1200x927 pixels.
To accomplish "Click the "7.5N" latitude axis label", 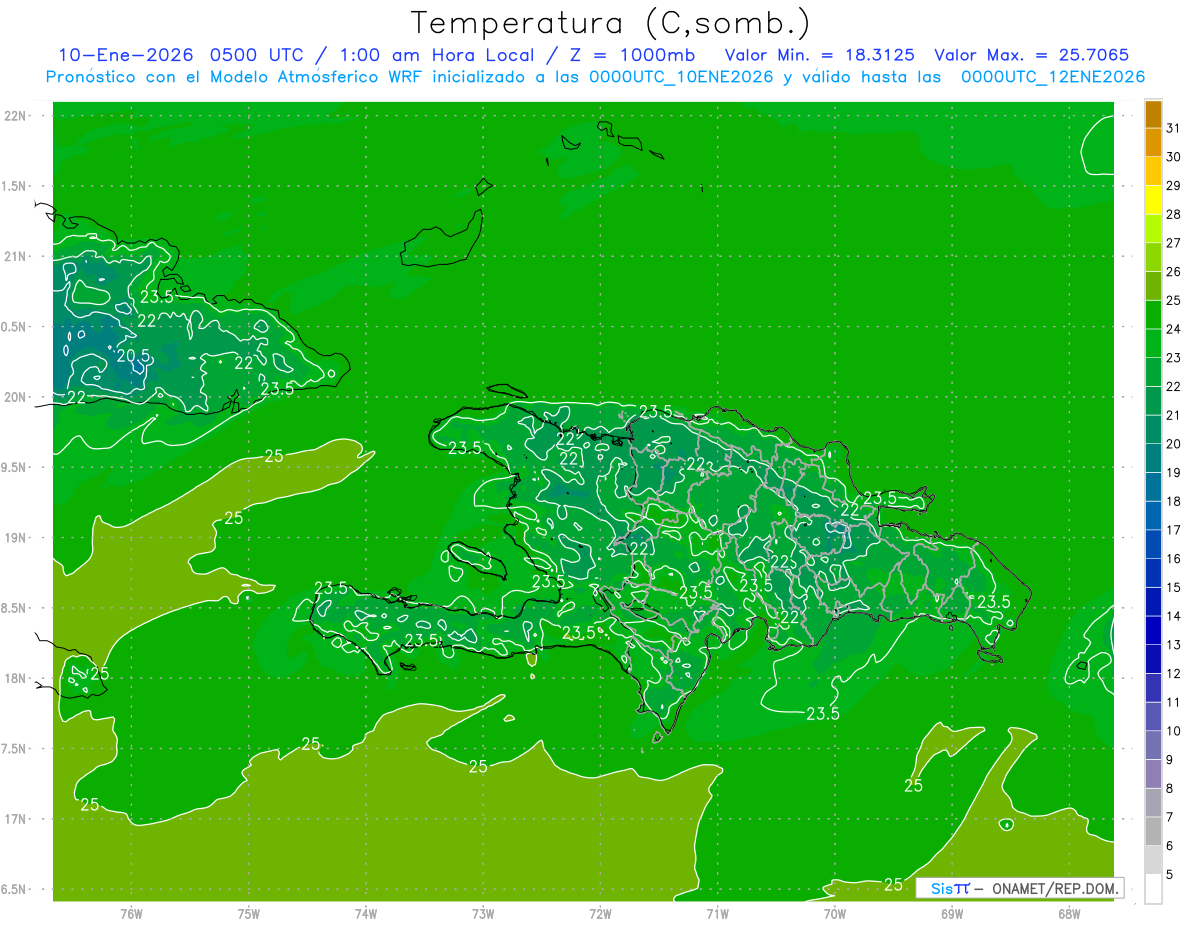I will [x=15, y=749].
